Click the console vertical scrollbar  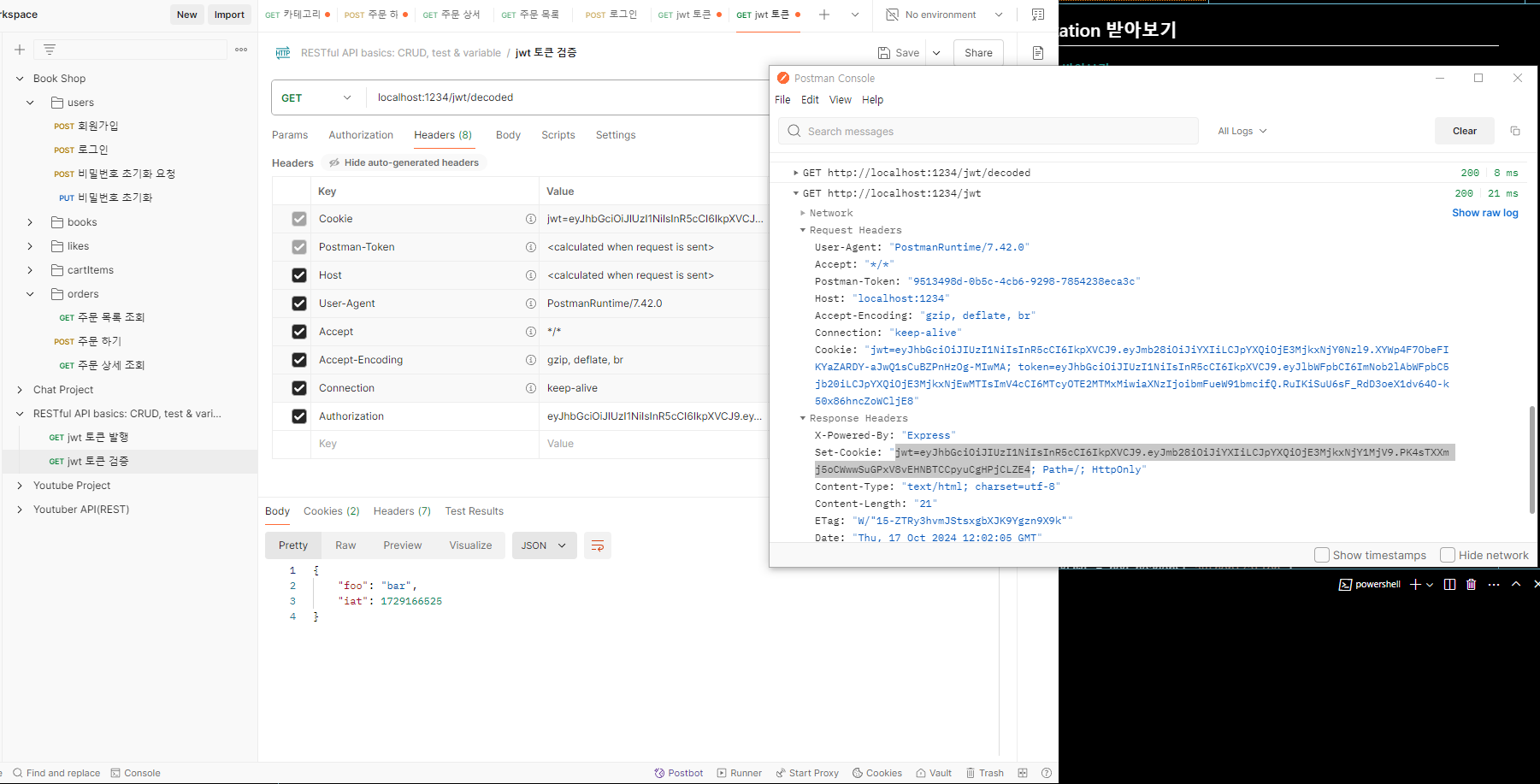1531,460
